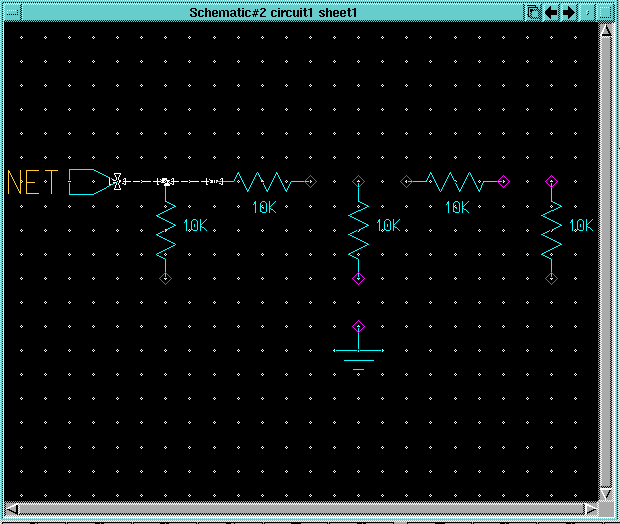Click the wire junction above the first vertical resistor
Image resolution: width=620 pixels, height=524 pixels.
tap(166, 182)
